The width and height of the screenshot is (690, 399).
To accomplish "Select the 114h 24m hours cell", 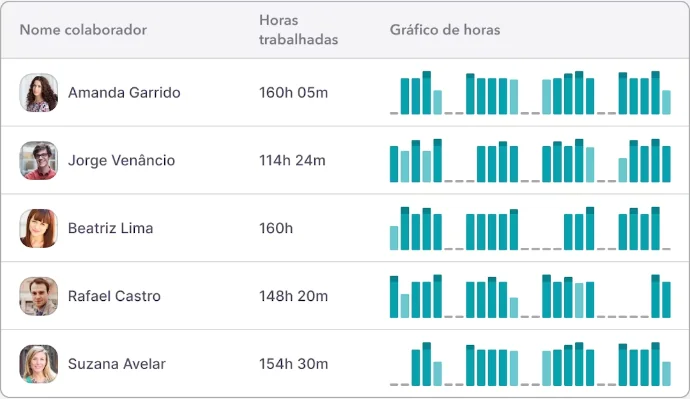I will click(292, 160).
